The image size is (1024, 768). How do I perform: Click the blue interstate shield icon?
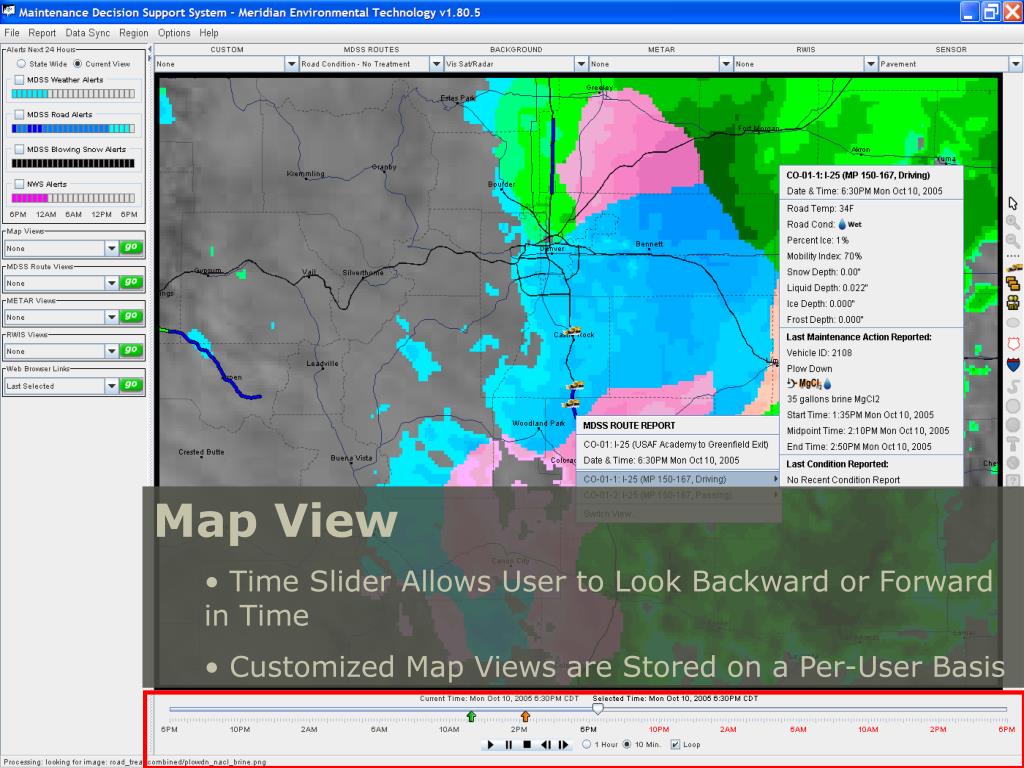click(x=1014, y=364)
